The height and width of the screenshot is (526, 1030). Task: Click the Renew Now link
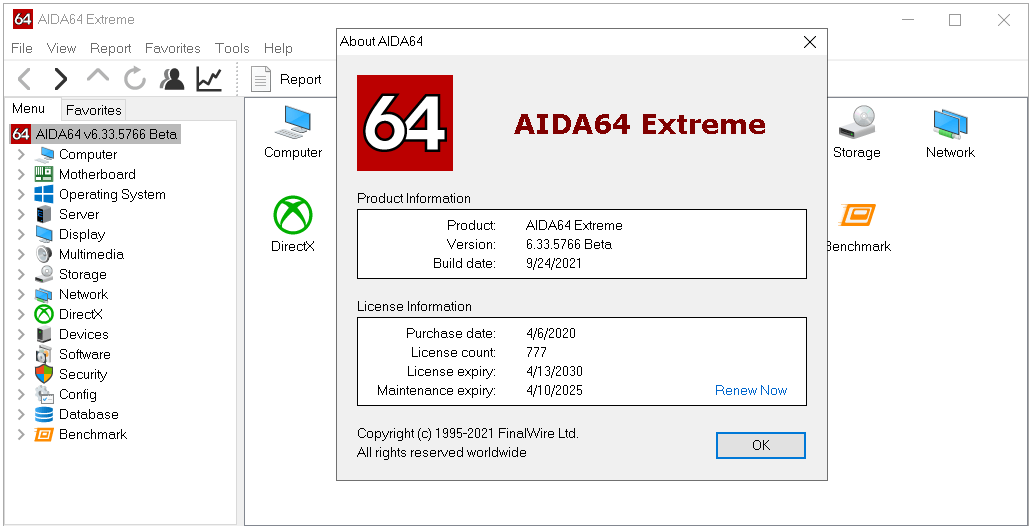751,391
